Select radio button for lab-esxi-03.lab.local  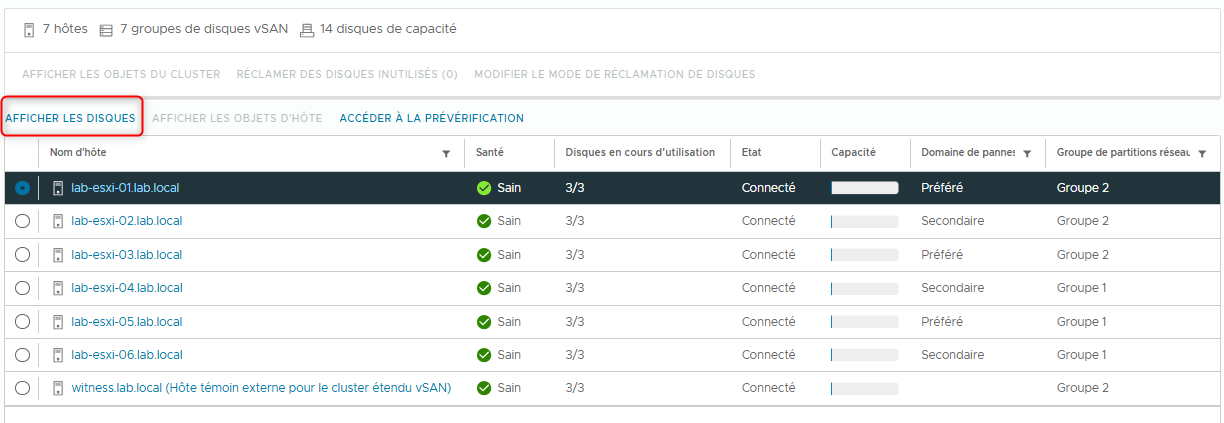point(22,255)
